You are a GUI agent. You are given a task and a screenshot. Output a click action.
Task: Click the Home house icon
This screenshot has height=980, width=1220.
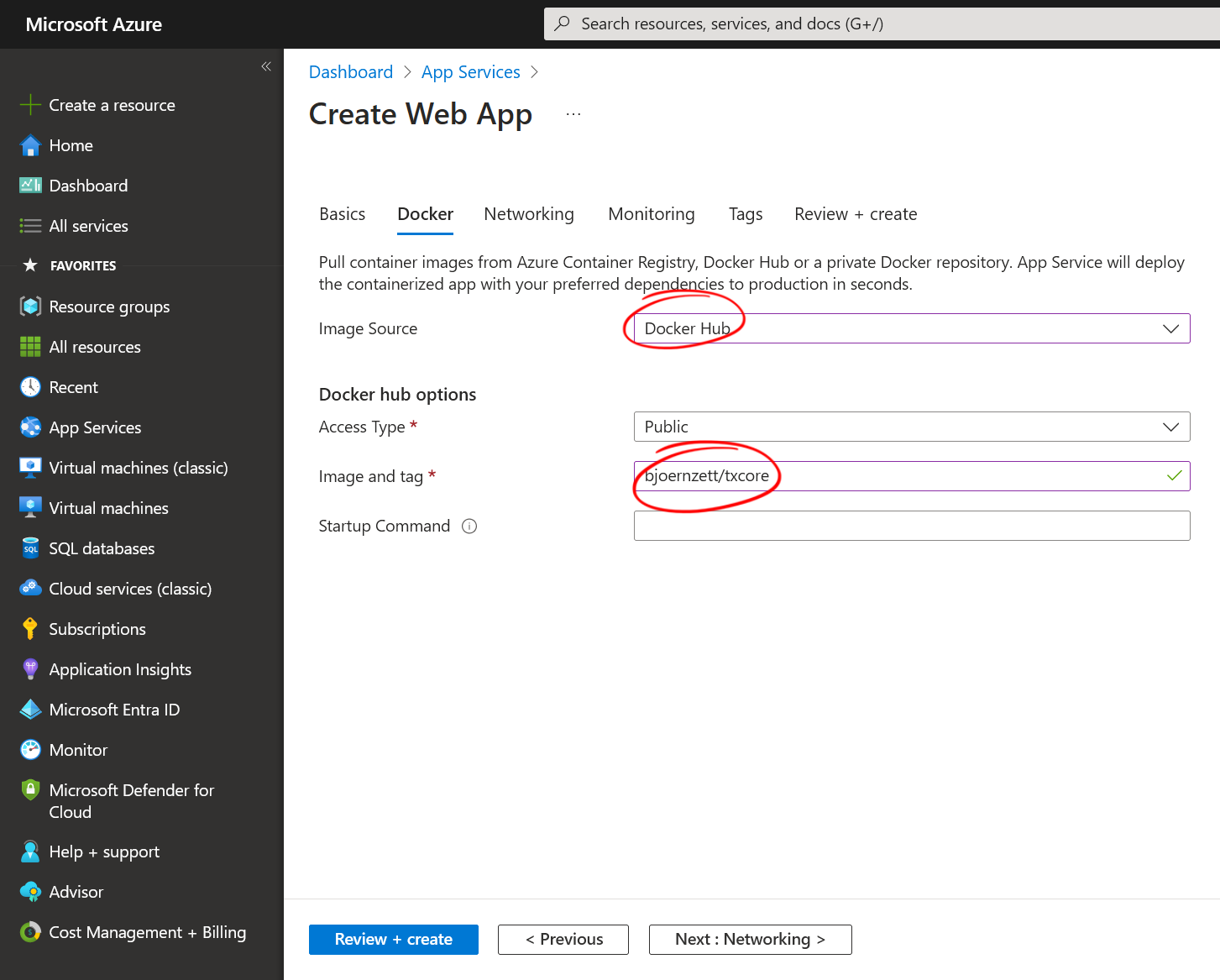tap(30, 145)
